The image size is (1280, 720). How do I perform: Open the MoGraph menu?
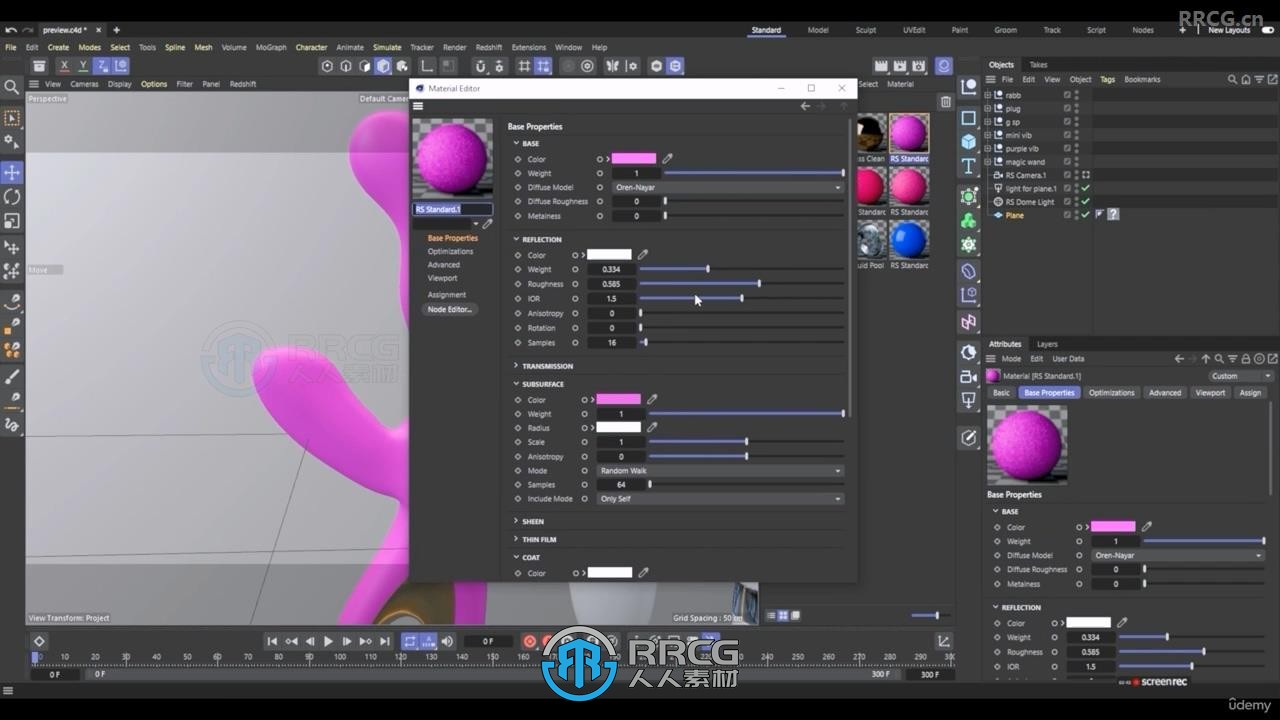tap(271, 47)
